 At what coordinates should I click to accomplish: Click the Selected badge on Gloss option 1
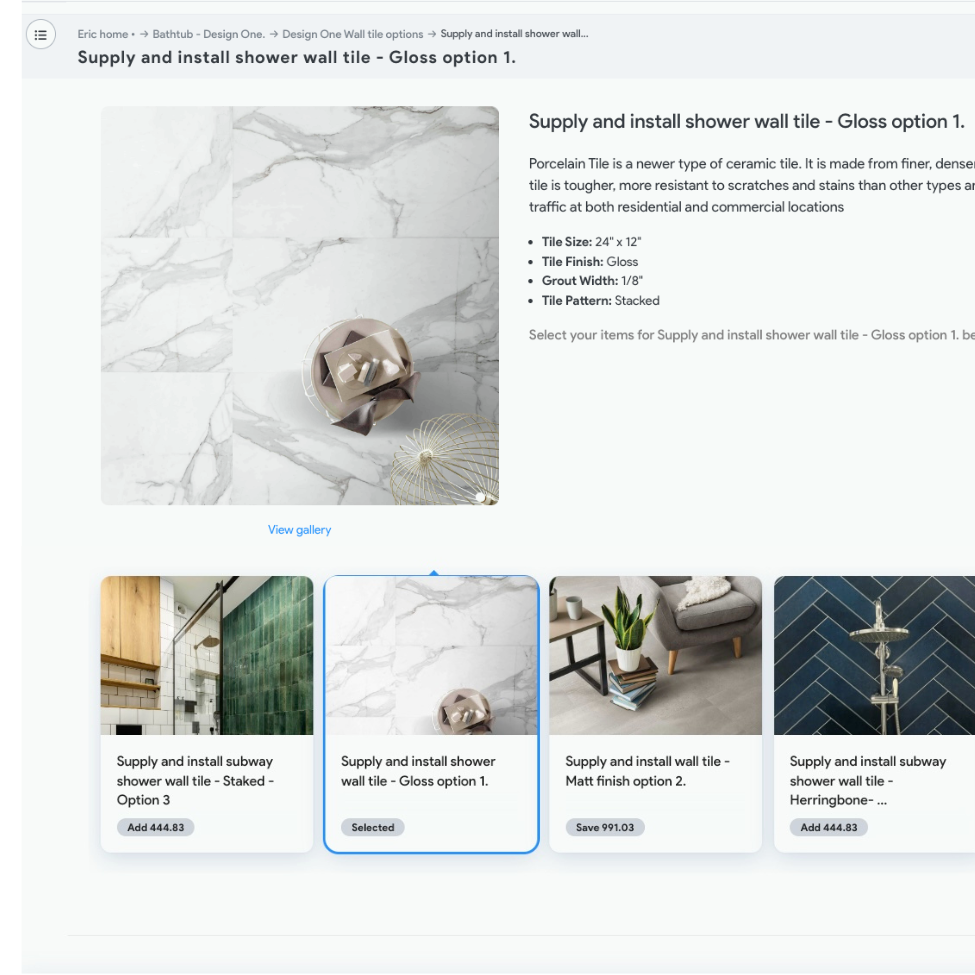[372, 828]
